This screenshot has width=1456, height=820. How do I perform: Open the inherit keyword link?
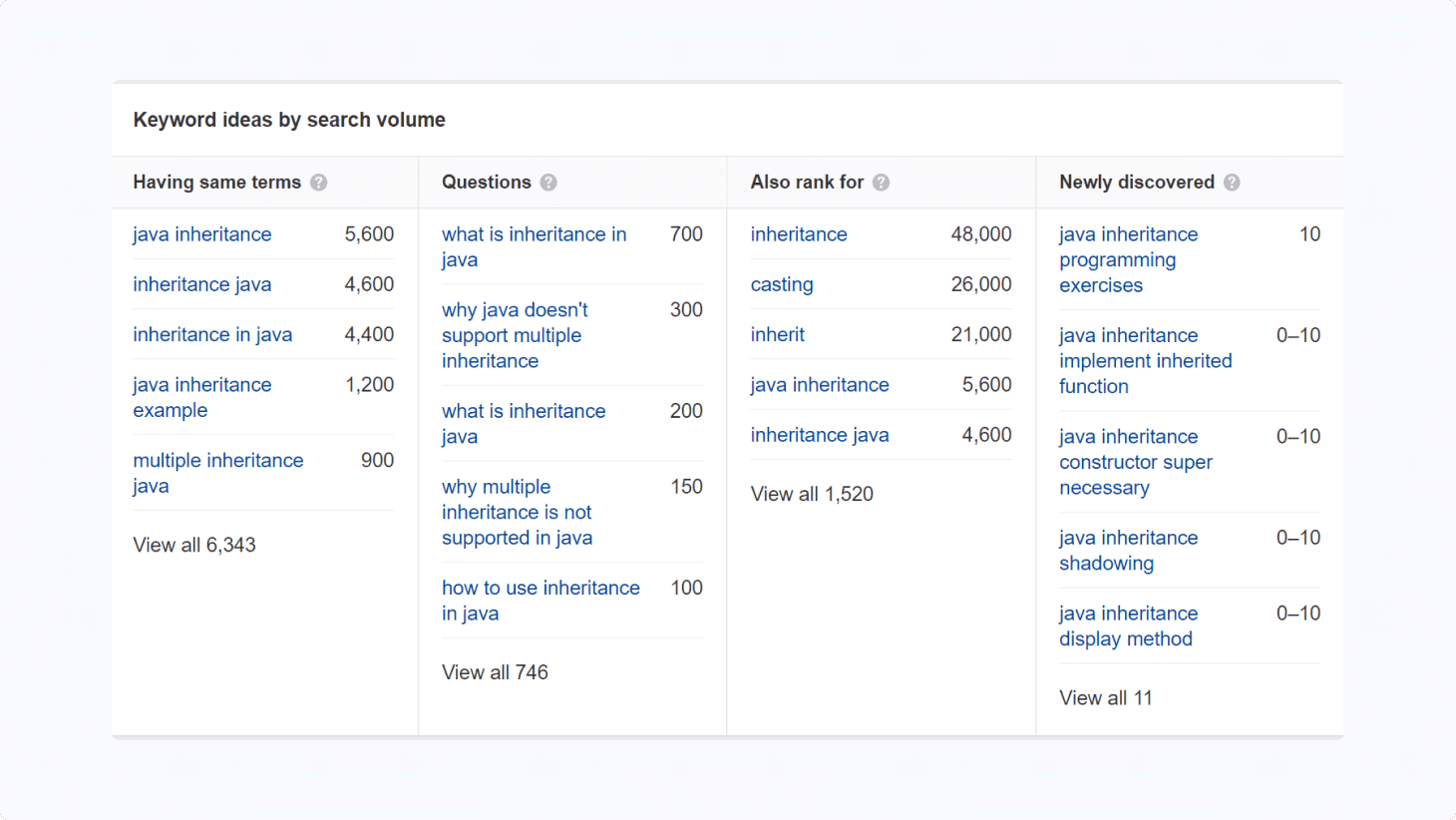coord(778,334)
